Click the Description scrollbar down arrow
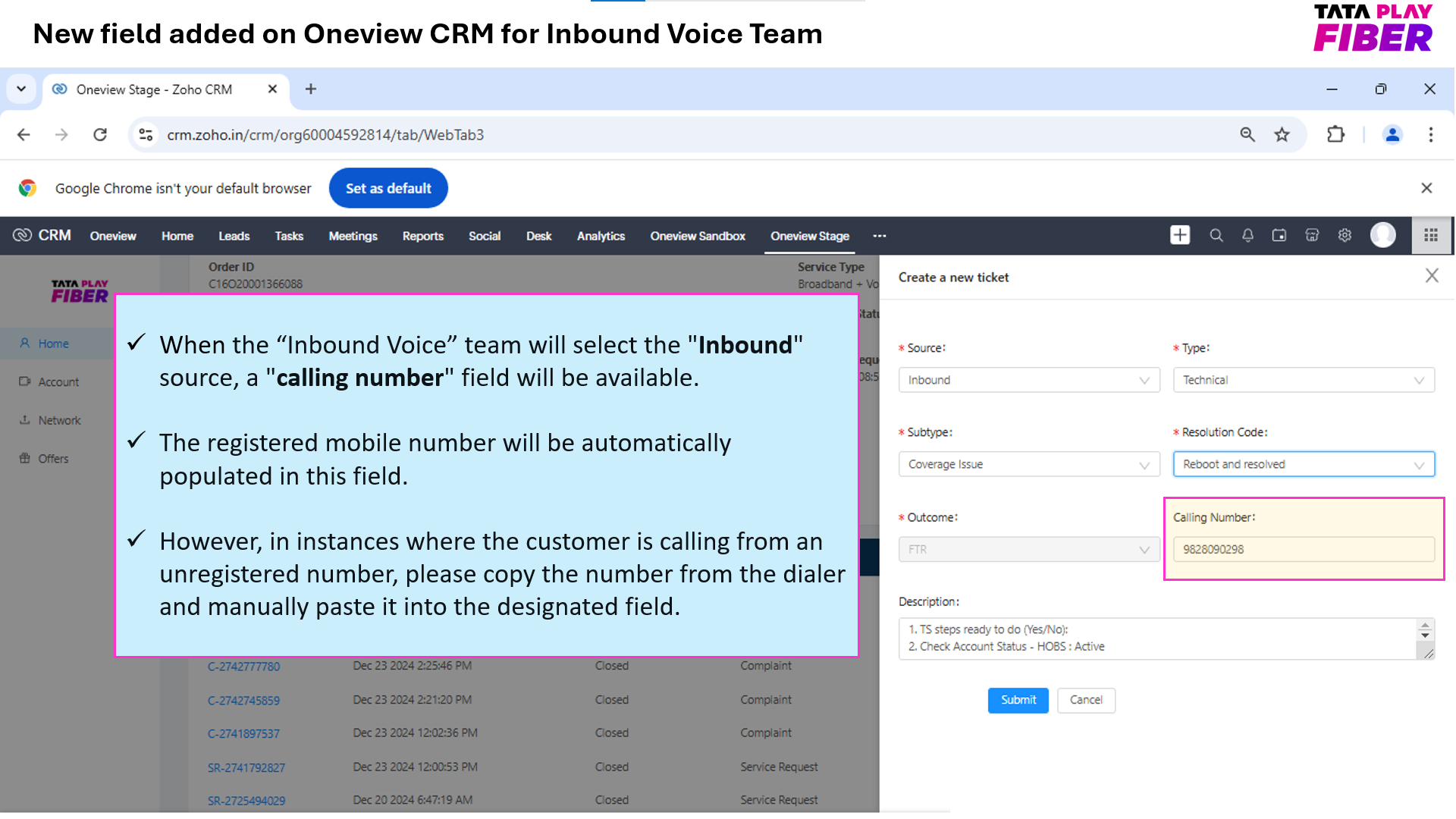 tap(1425, 635)
